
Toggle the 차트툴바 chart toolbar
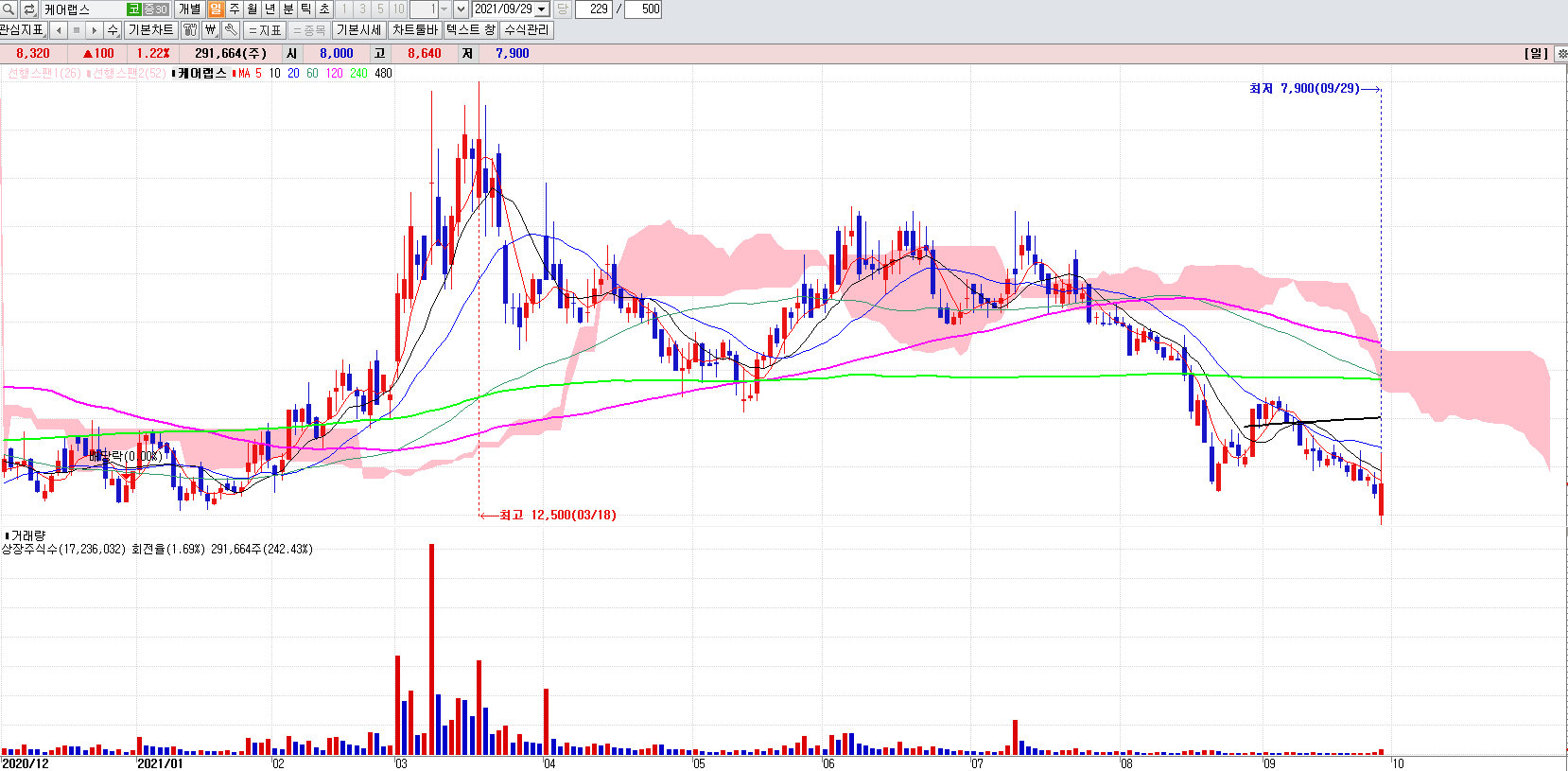tap(415, 30)
